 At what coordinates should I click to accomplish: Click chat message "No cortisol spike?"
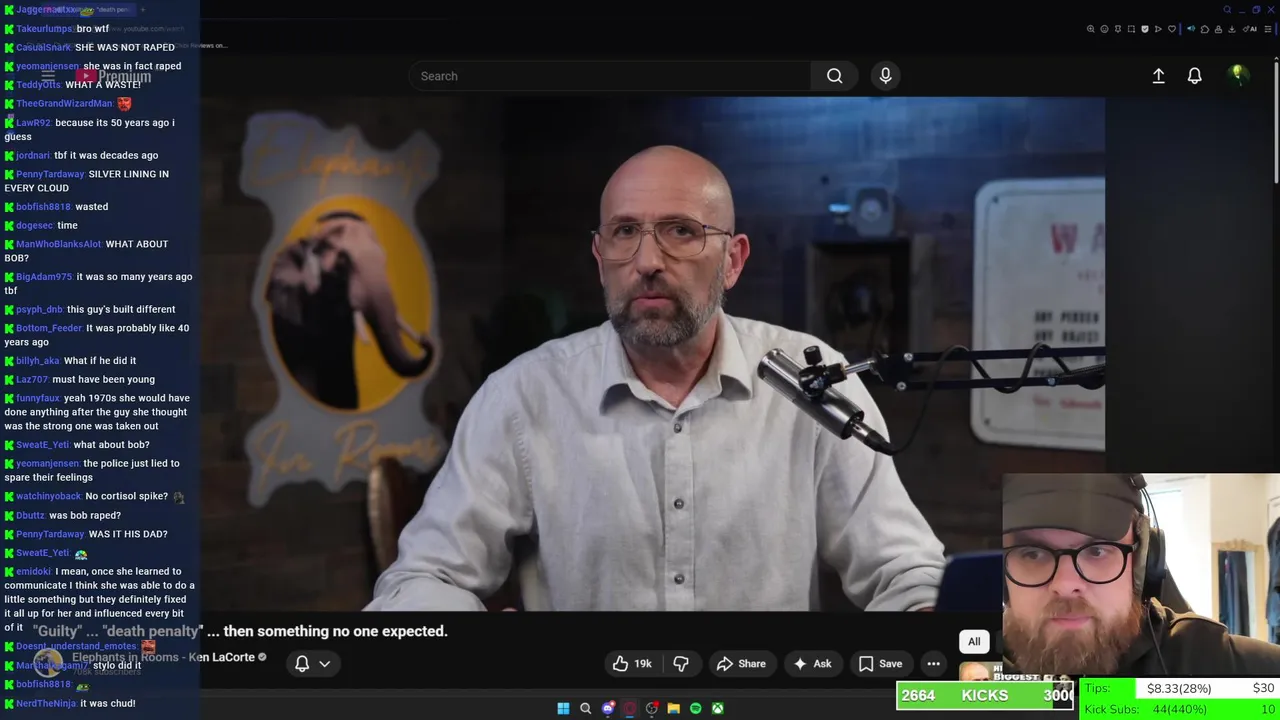(126, 496)
